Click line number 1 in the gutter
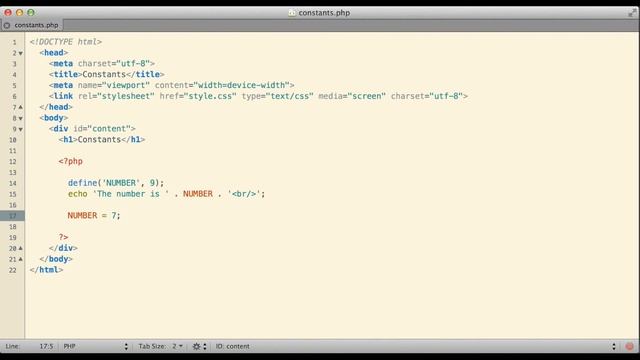Viewport: 640px width, 360px height. point(14,42)
